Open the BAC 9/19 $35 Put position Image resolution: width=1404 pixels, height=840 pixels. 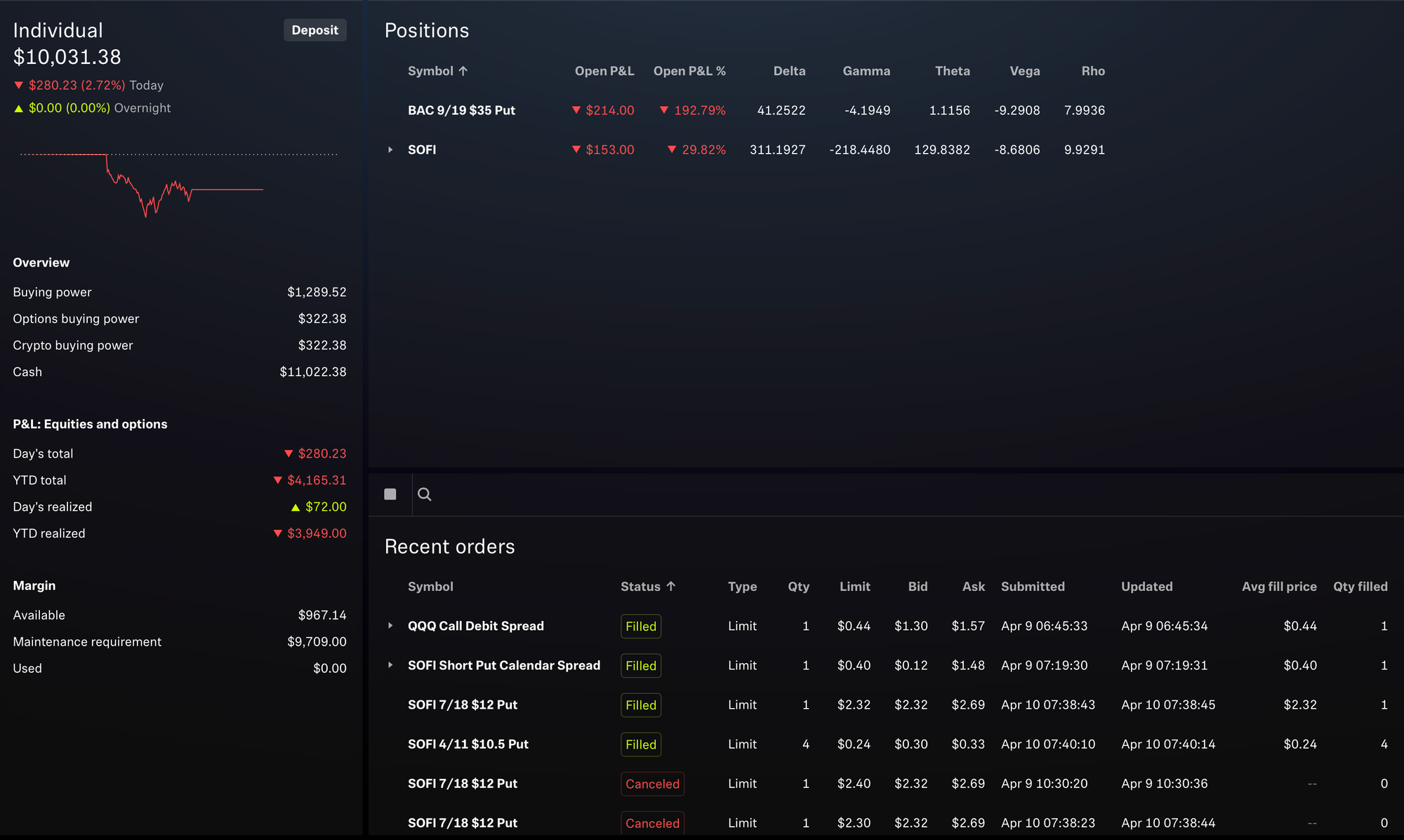pyautogui.click(x=461, y=110)
